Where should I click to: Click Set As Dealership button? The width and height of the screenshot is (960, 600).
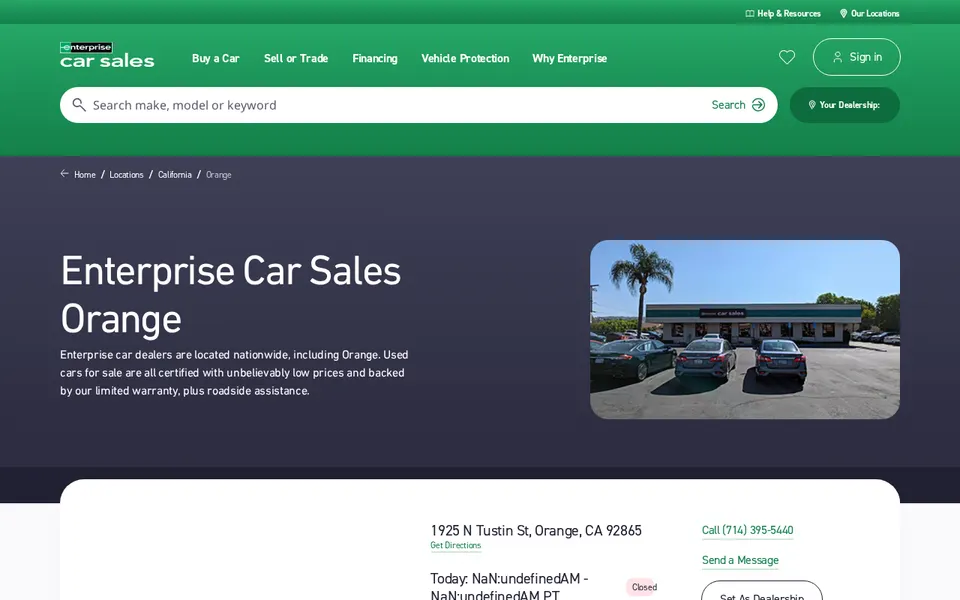(762, 591)
